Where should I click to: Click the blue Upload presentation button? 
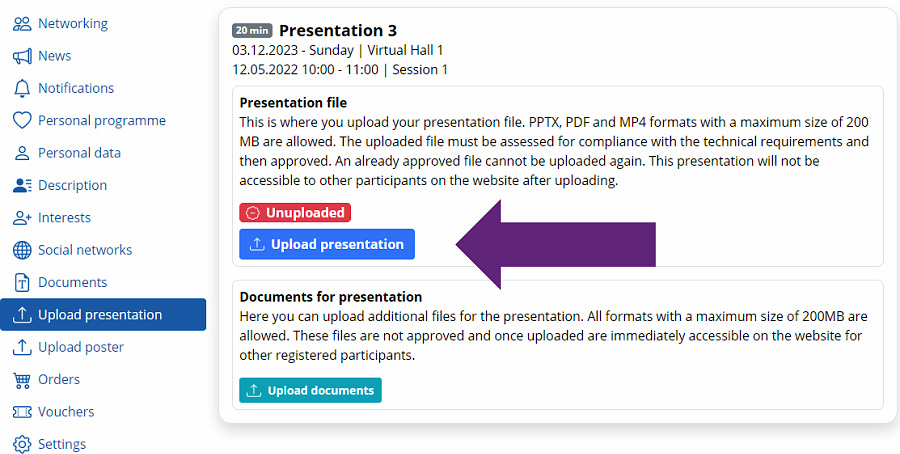[x=327, y=245]
